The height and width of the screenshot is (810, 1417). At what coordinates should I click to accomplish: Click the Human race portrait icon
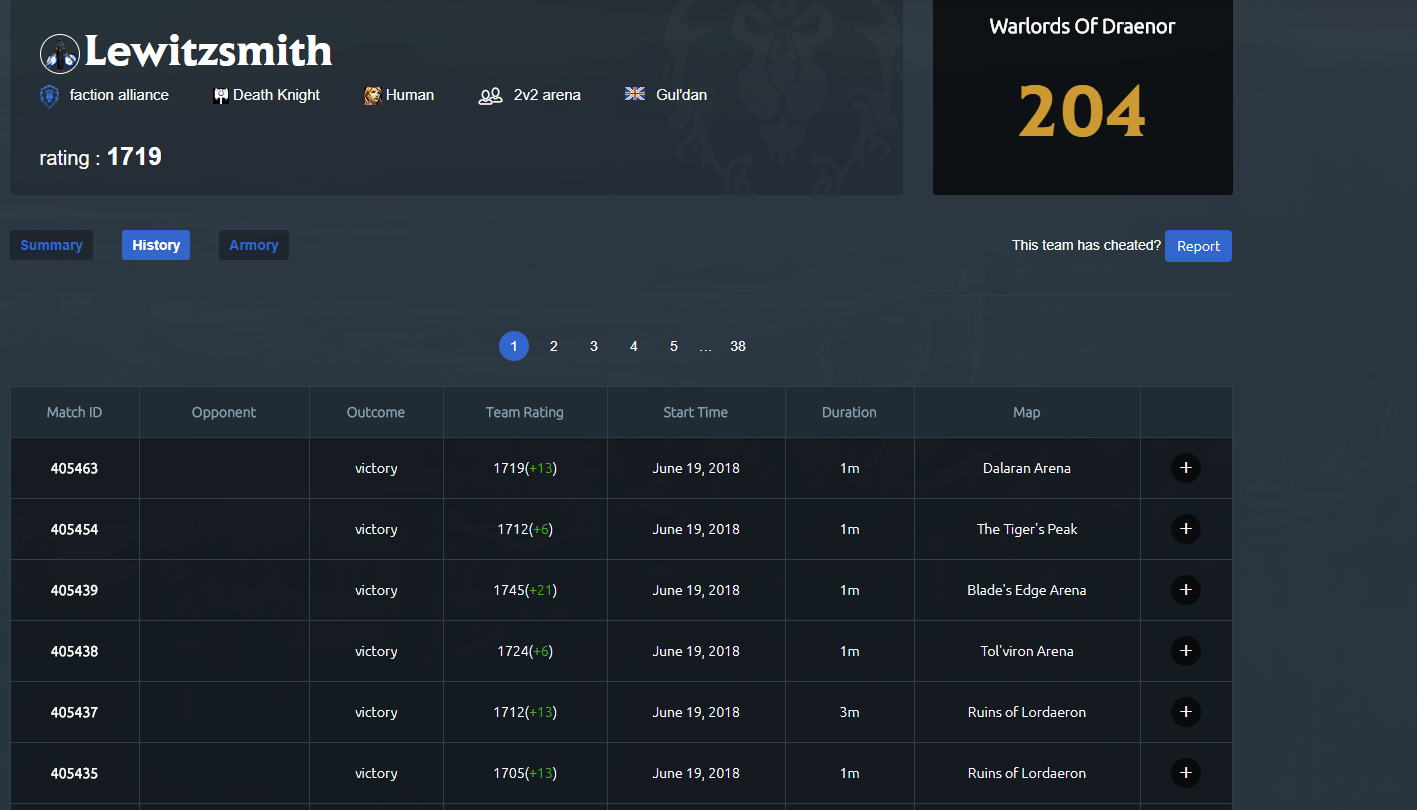tap(373, 96)
